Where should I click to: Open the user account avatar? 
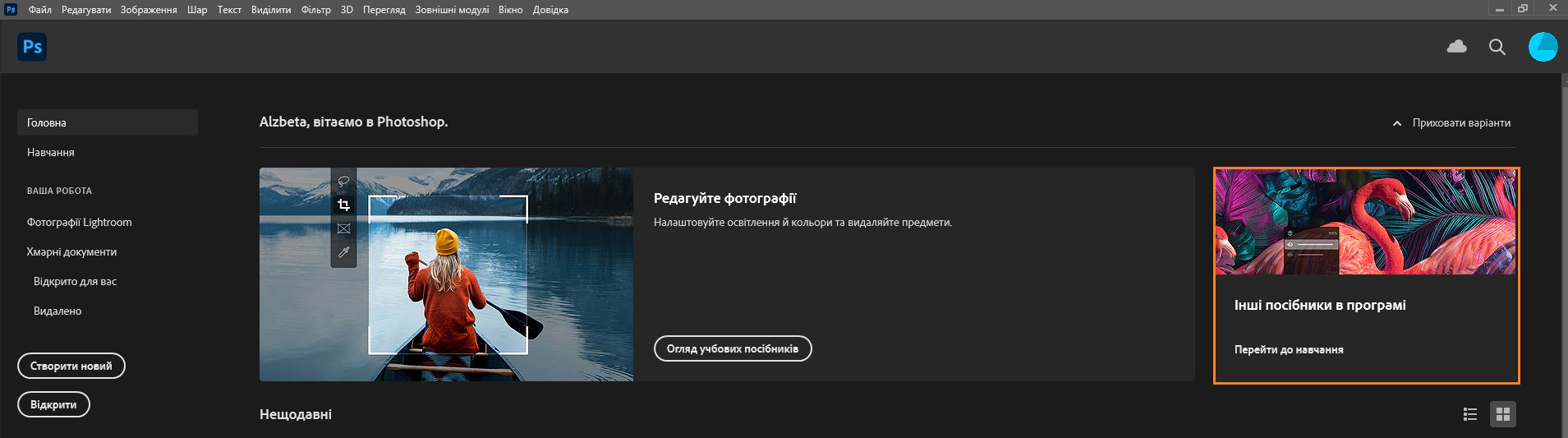click(1543, 47)
